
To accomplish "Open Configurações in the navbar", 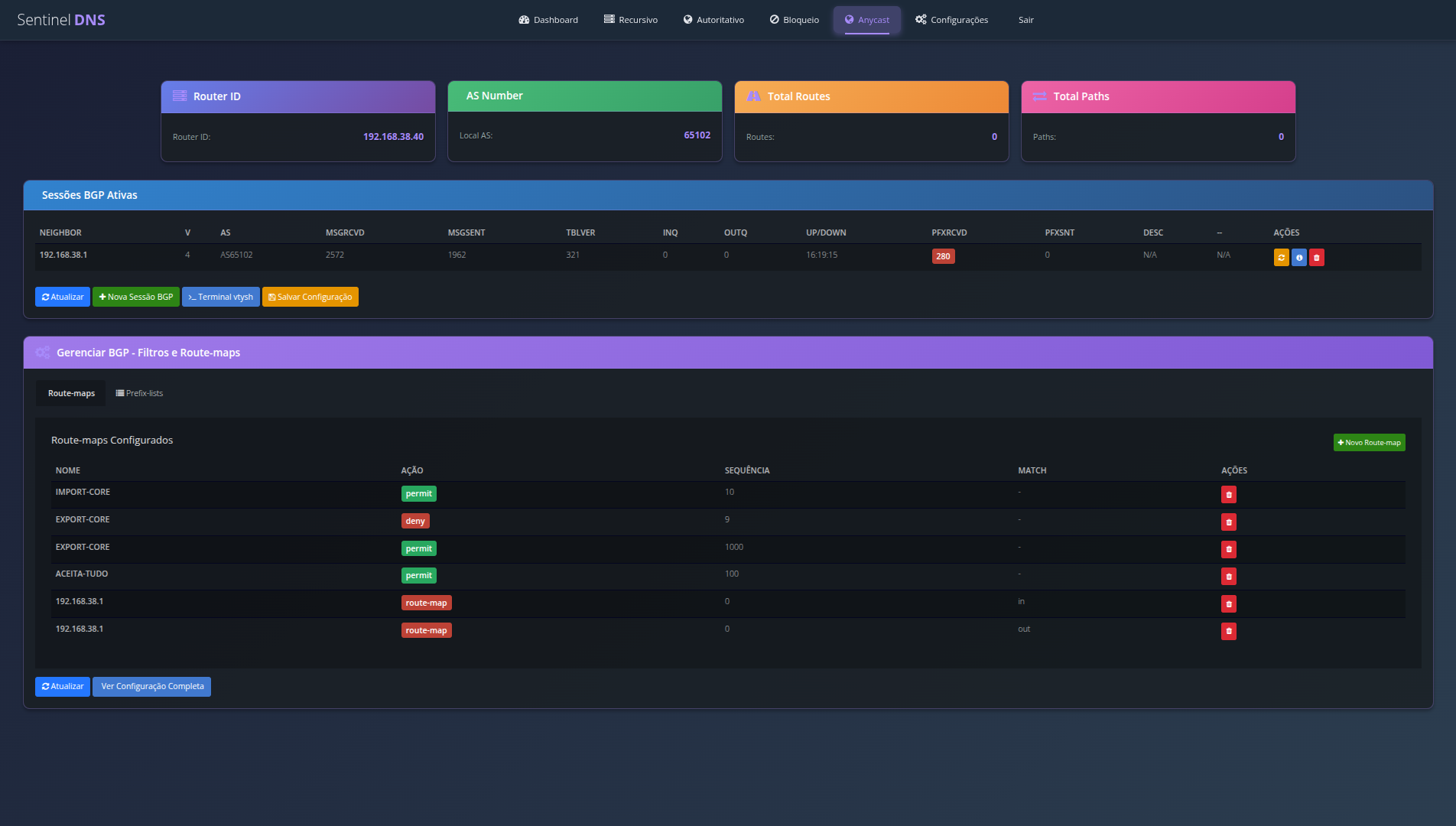I will point(951,20).
